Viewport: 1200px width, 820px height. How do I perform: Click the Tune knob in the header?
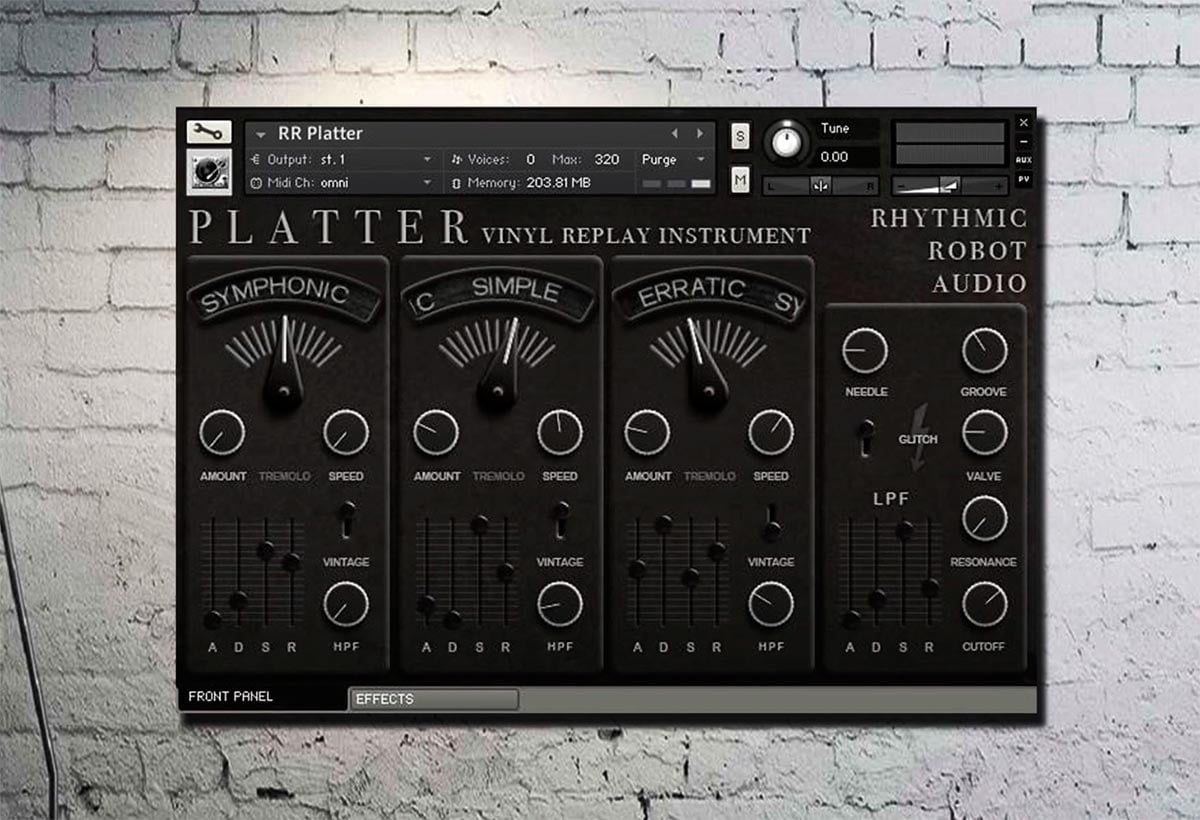tap(788, 142)
